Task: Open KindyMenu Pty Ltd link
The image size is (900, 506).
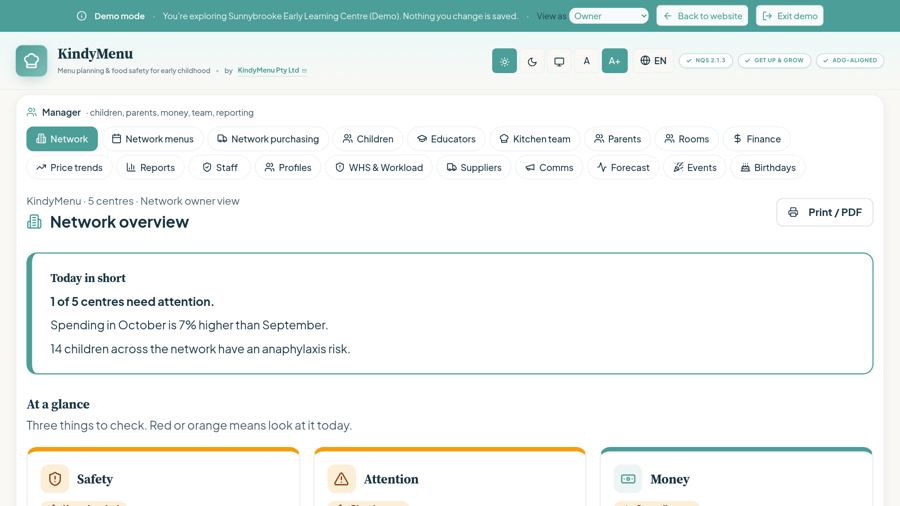Action: click(271, 71)
